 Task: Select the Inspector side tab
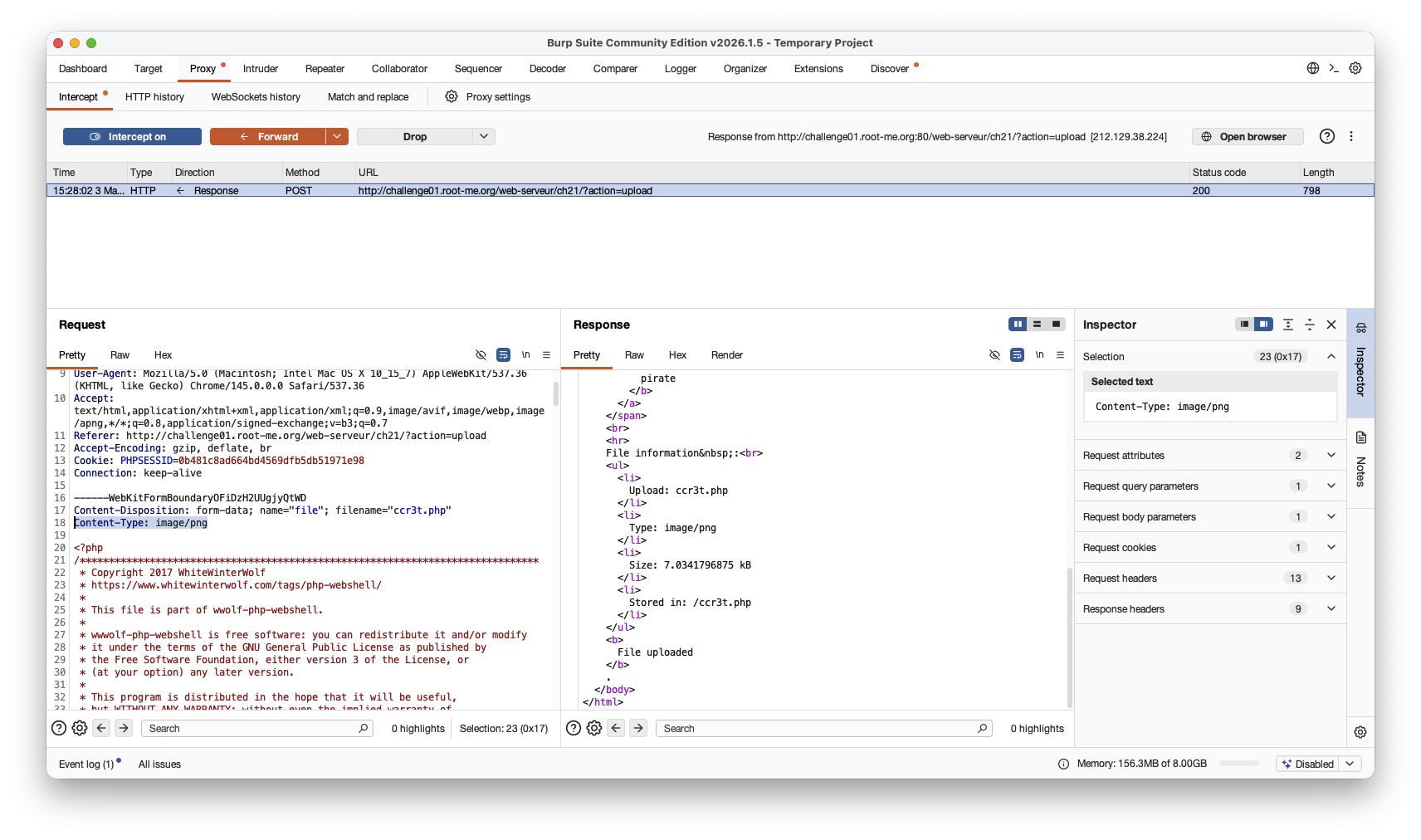click(1360, 364)
